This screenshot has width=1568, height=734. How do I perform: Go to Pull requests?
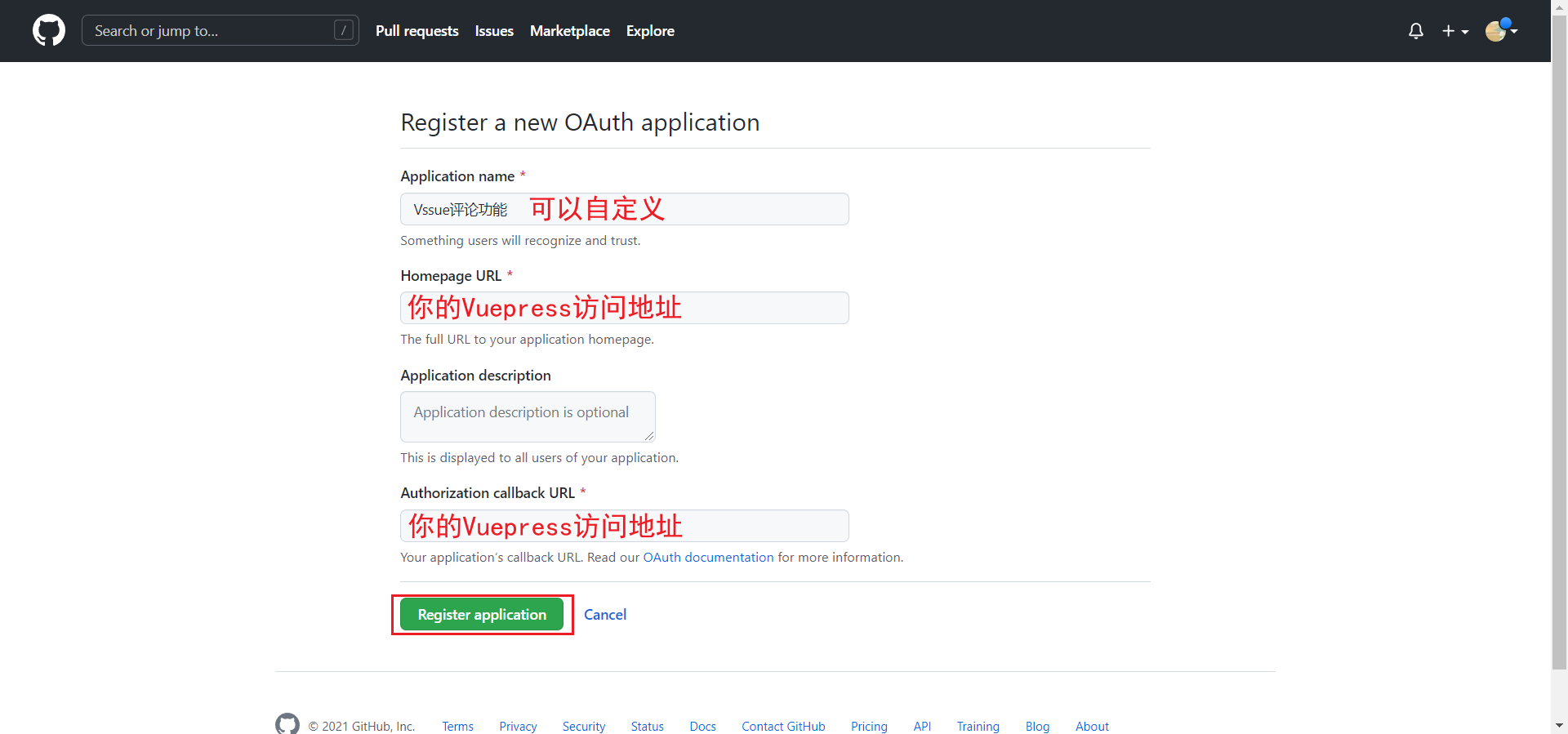(416, 31)
